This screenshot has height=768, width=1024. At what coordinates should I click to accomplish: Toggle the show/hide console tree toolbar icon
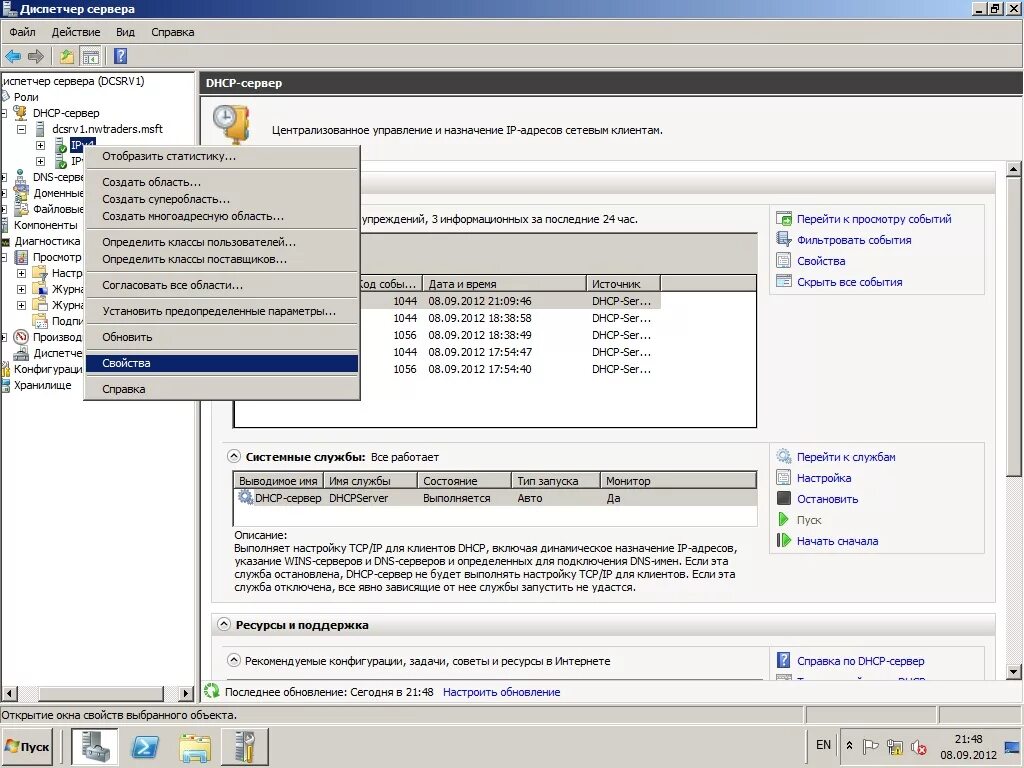coord(90,57)
